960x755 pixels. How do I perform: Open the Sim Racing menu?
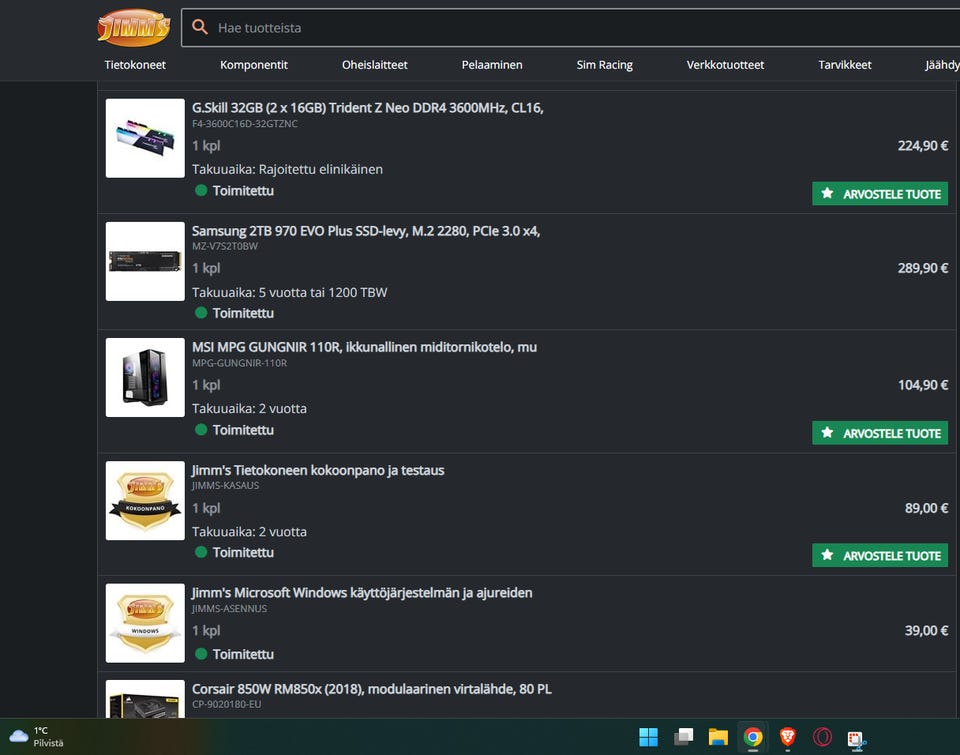[604, 65]
